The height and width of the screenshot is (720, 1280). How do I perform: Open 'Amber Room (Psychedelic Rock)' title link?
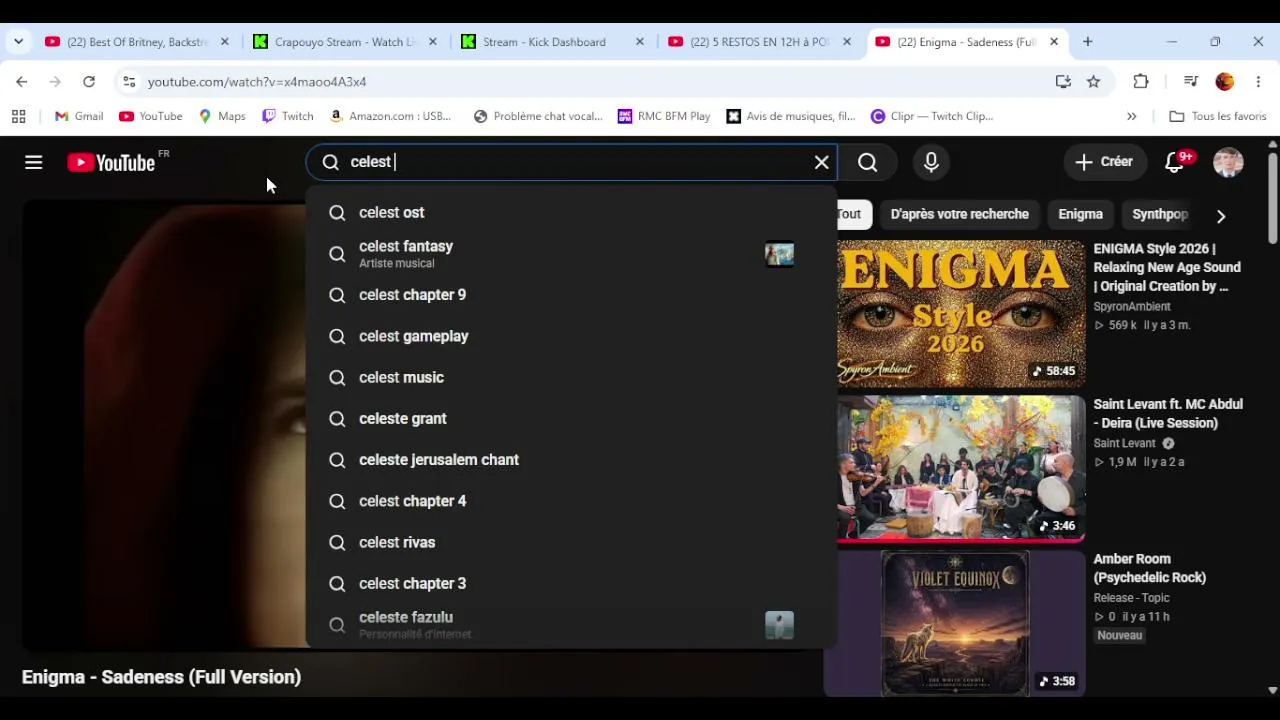(x=1150, y=568)
